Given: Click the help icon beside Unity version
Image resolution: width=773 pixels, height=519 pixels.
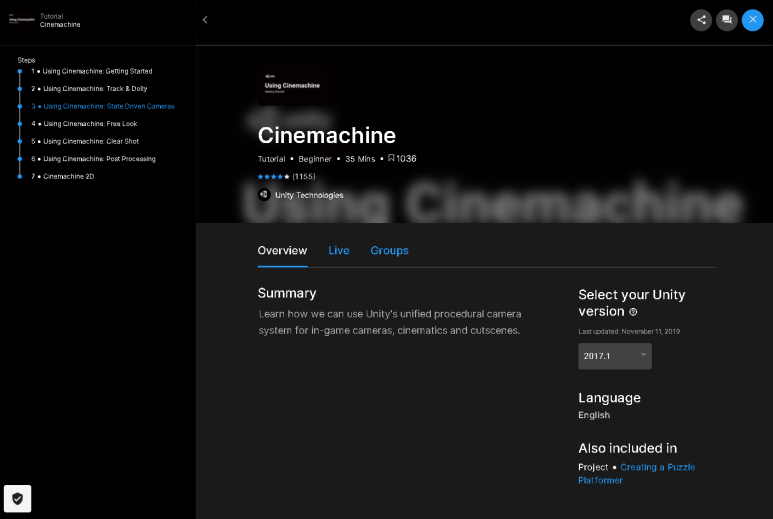Looking at the screenshot, I should (x=633, y=312).
